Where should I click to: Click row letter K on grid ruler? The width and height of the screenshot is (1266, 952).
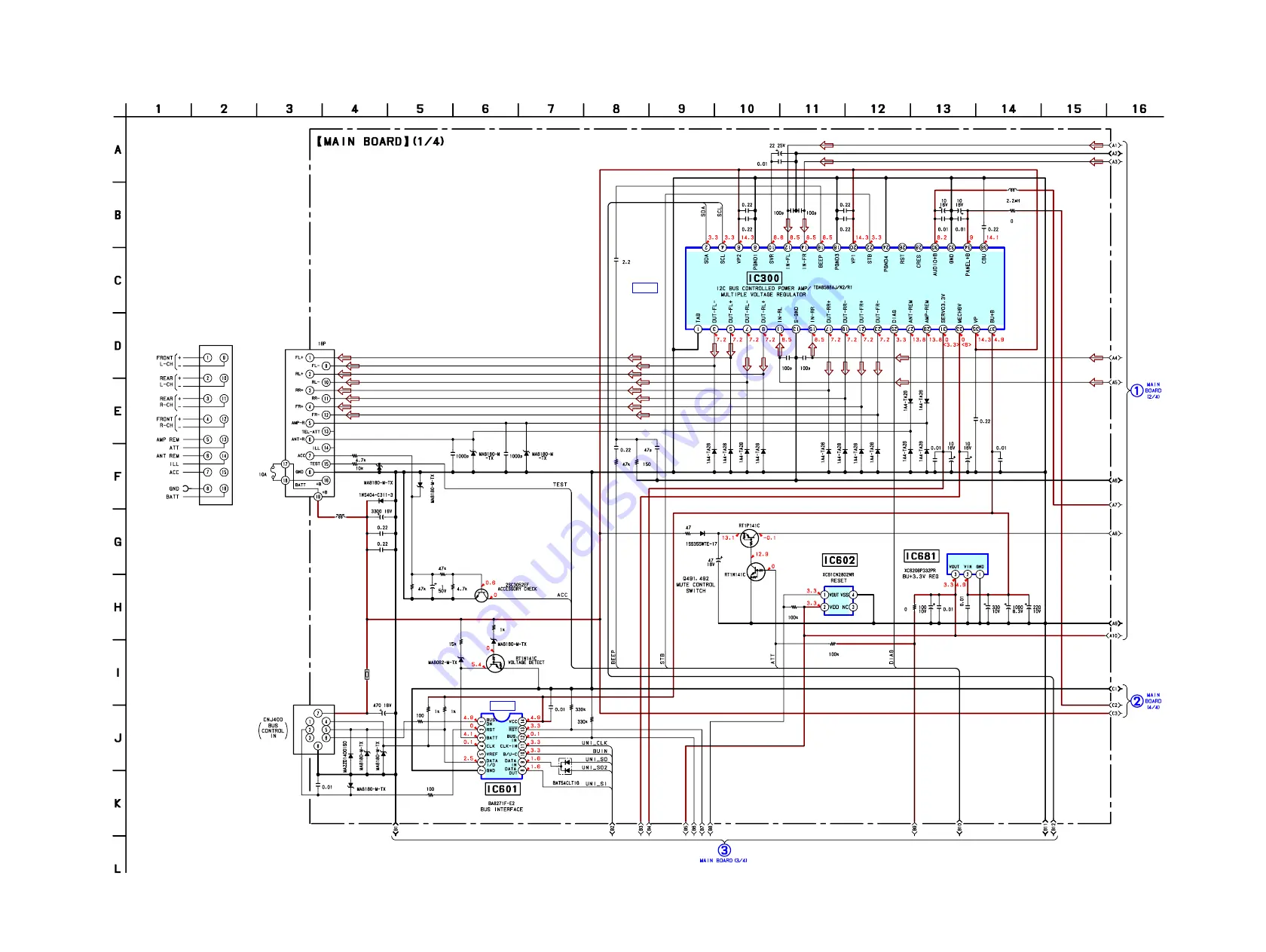coord(118,804)
